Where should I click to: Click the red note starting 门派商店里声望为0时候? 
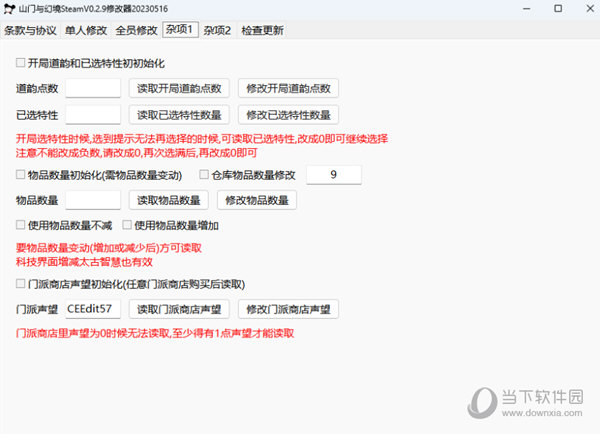(155, 333)
